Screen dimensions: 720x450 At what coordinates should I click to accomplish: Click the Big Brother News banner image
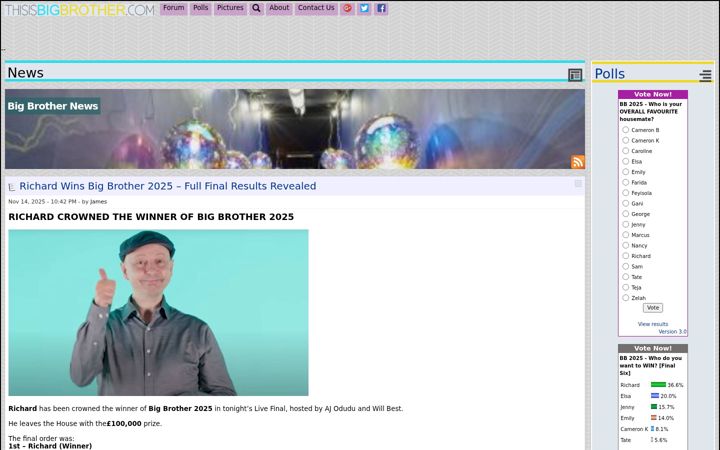point(295,129)
